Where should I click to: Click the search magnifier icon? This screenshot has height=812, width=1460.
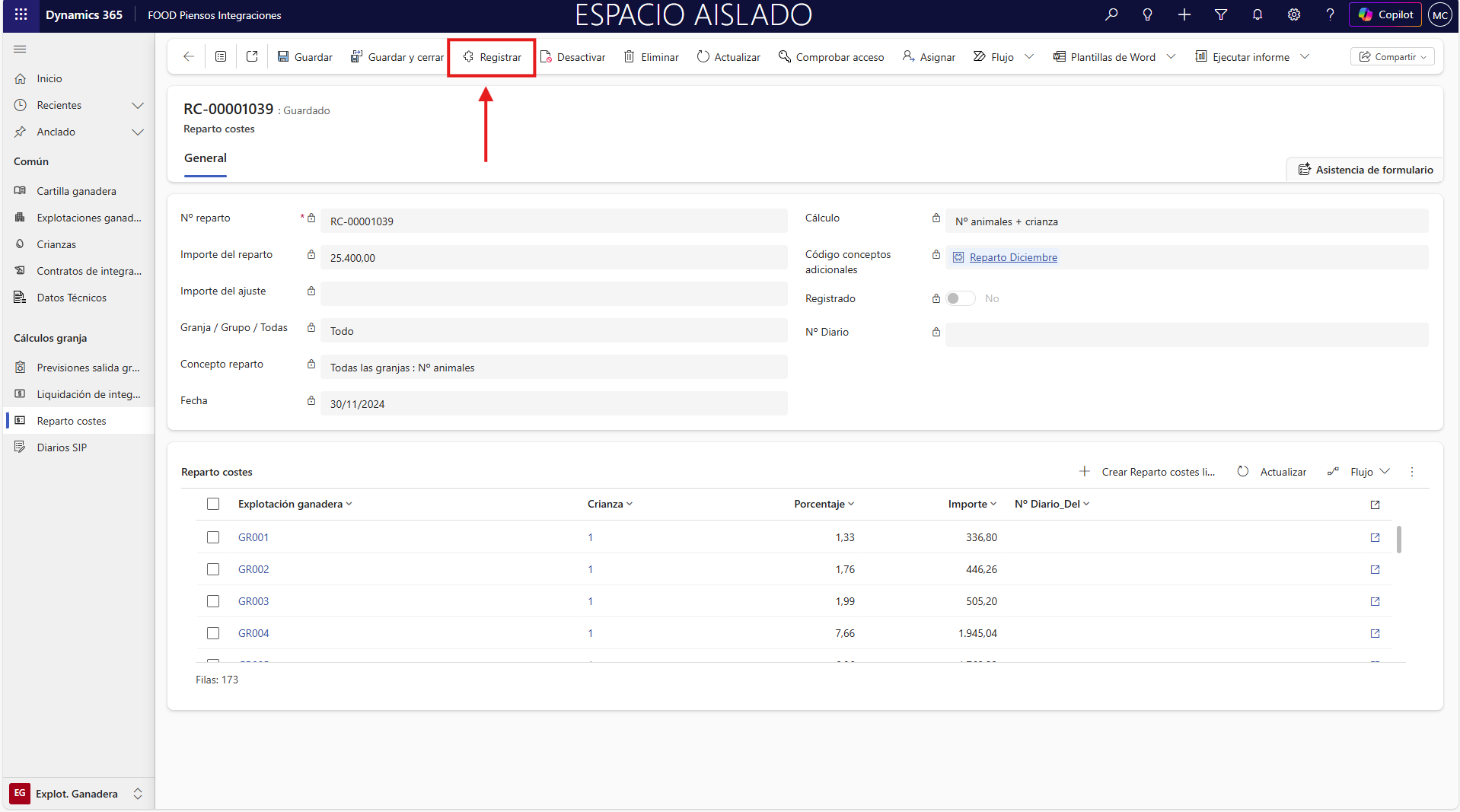(x=1111, y=14)
